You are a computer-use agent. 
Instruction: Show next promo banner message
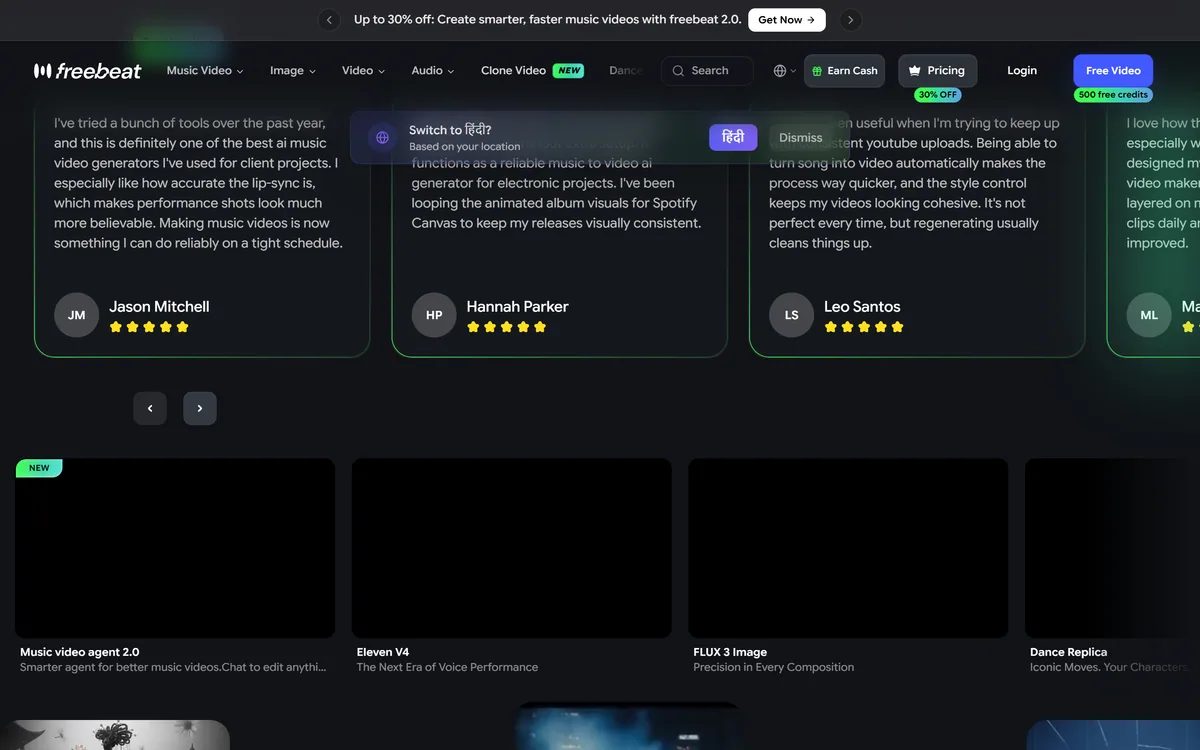[x=850, y=20]
